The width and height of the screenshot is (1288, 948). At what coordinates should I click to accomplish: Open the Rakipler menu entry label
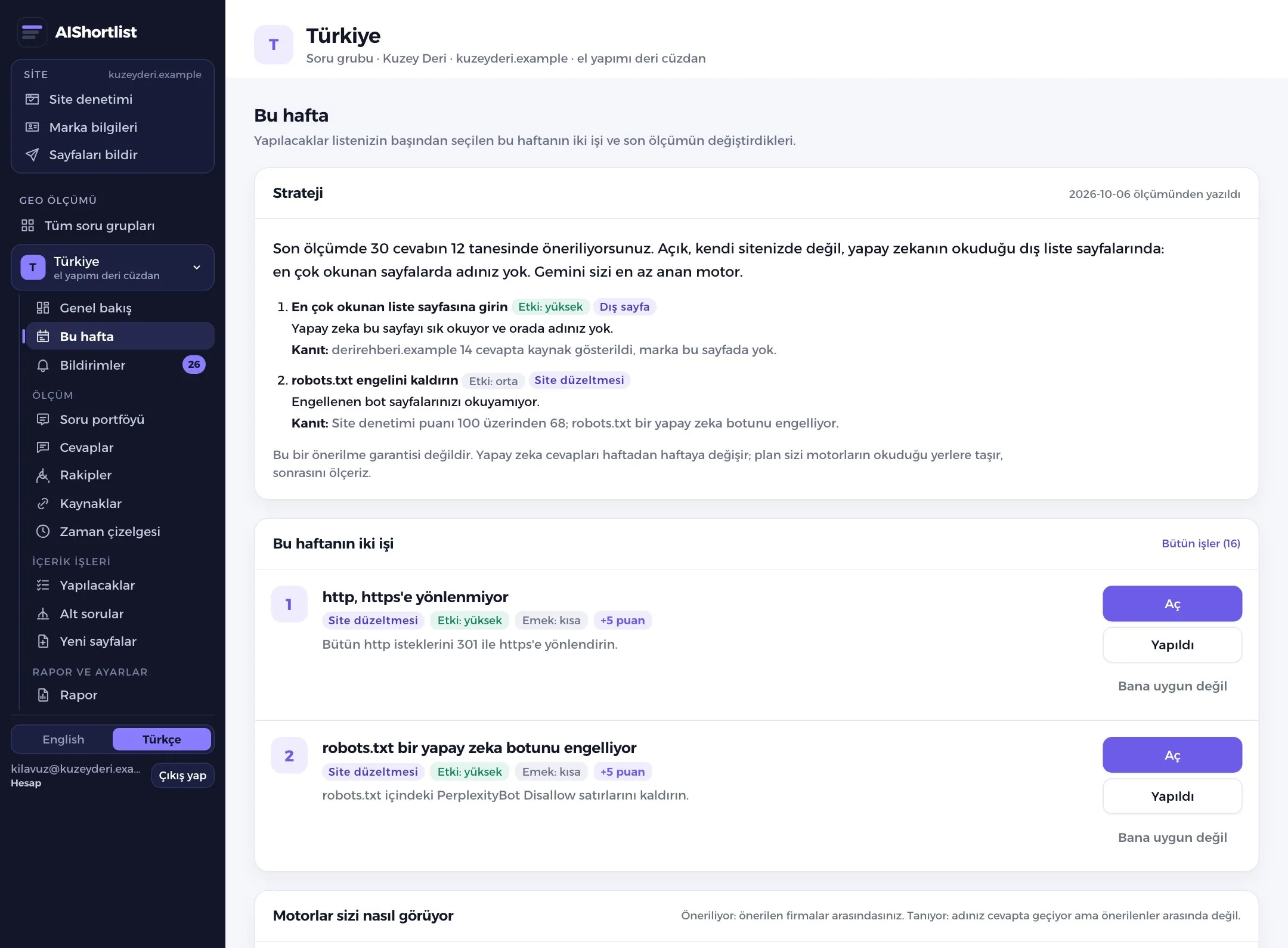click(86, 475)
